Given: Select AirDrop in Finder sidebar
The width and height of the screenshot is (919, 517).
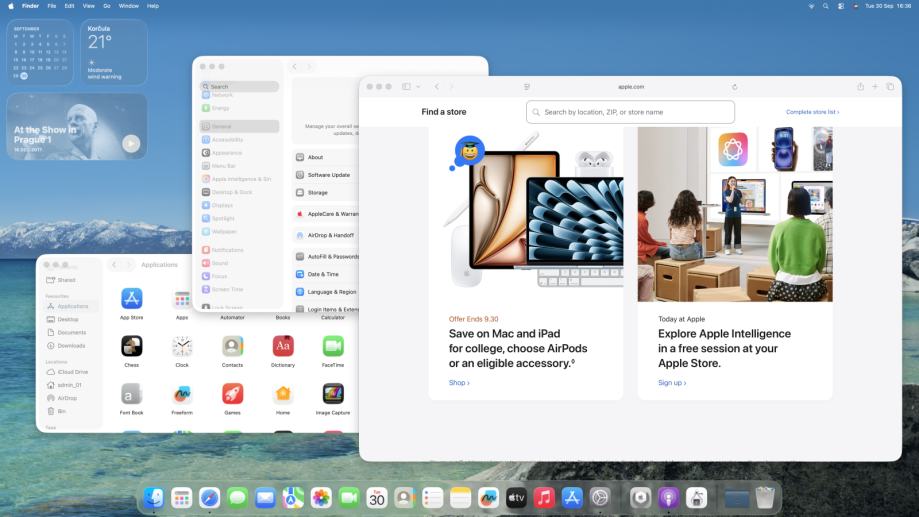Looking at the screenshot, I should click(68, 398).
